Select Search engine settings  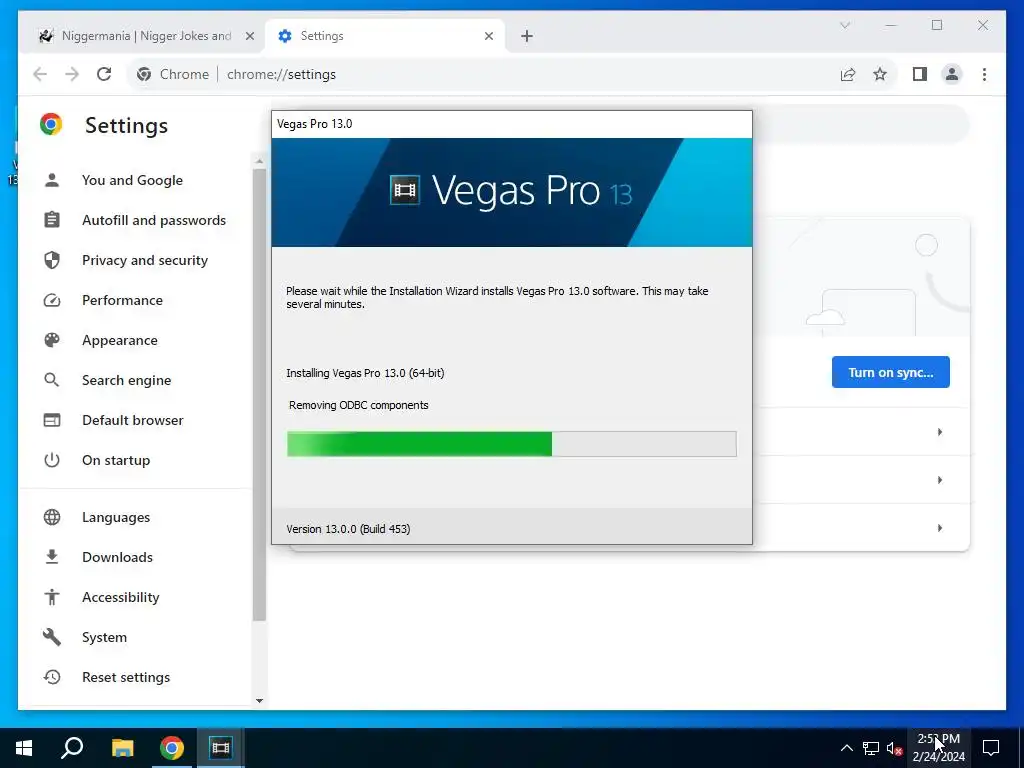pyautogui.click(x=126, y=380)
